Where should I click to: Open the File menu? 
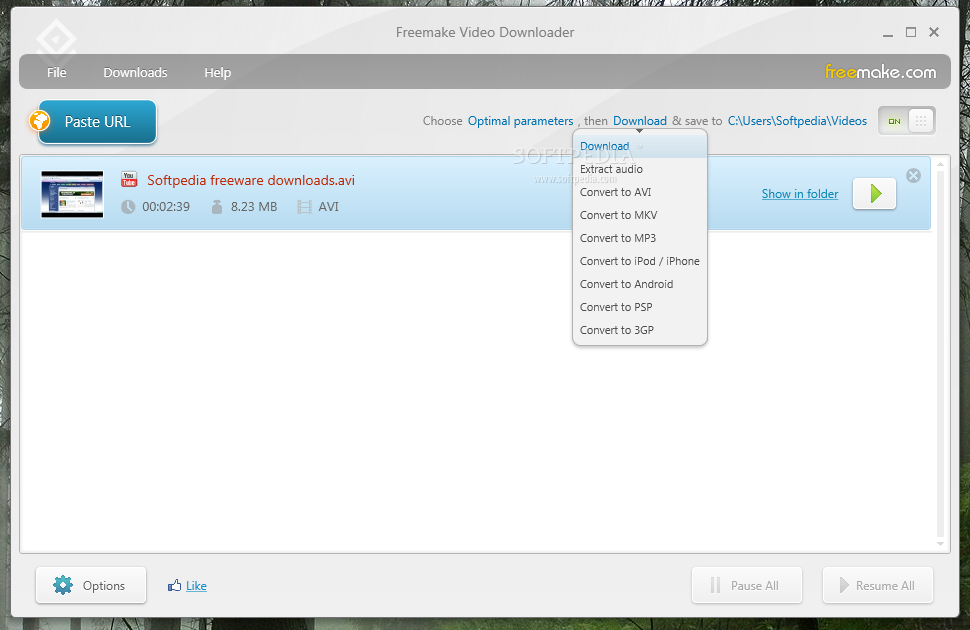pyautogui.click(x=56, y=72)
